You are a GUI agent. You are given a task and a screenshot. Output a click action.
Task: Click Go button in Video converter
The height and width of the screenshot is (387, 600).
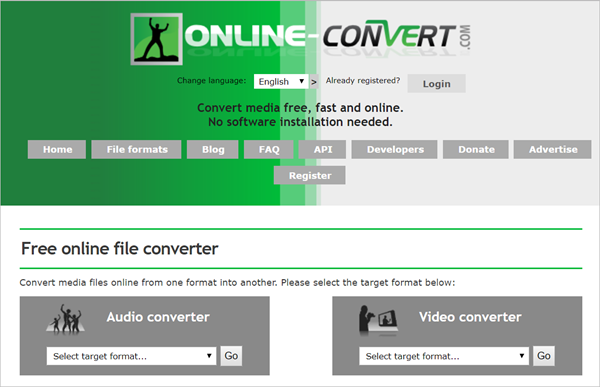point(544,356)
